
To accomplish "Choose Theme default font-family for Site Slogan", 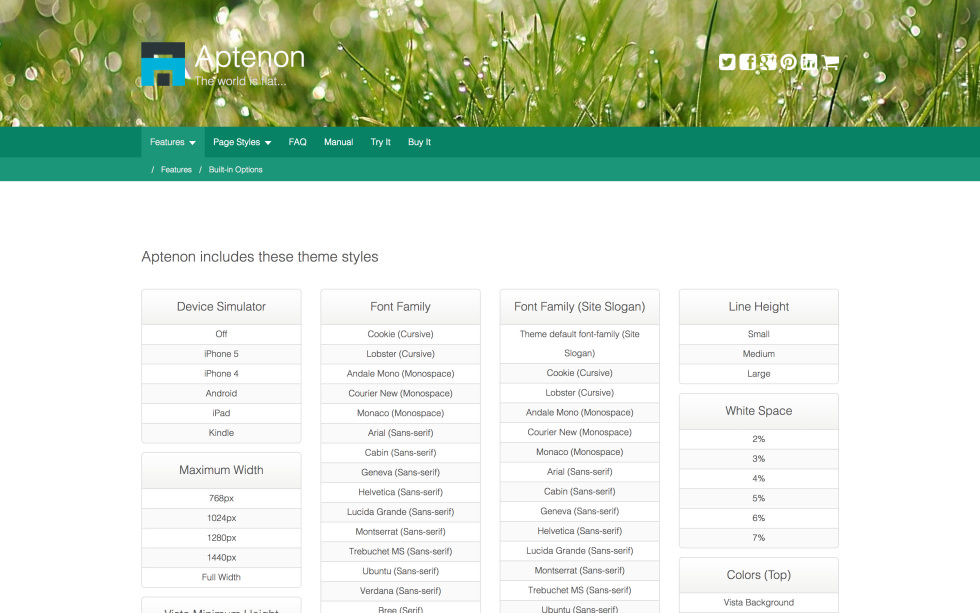I will pyautogui.click(x=579, y=344).
